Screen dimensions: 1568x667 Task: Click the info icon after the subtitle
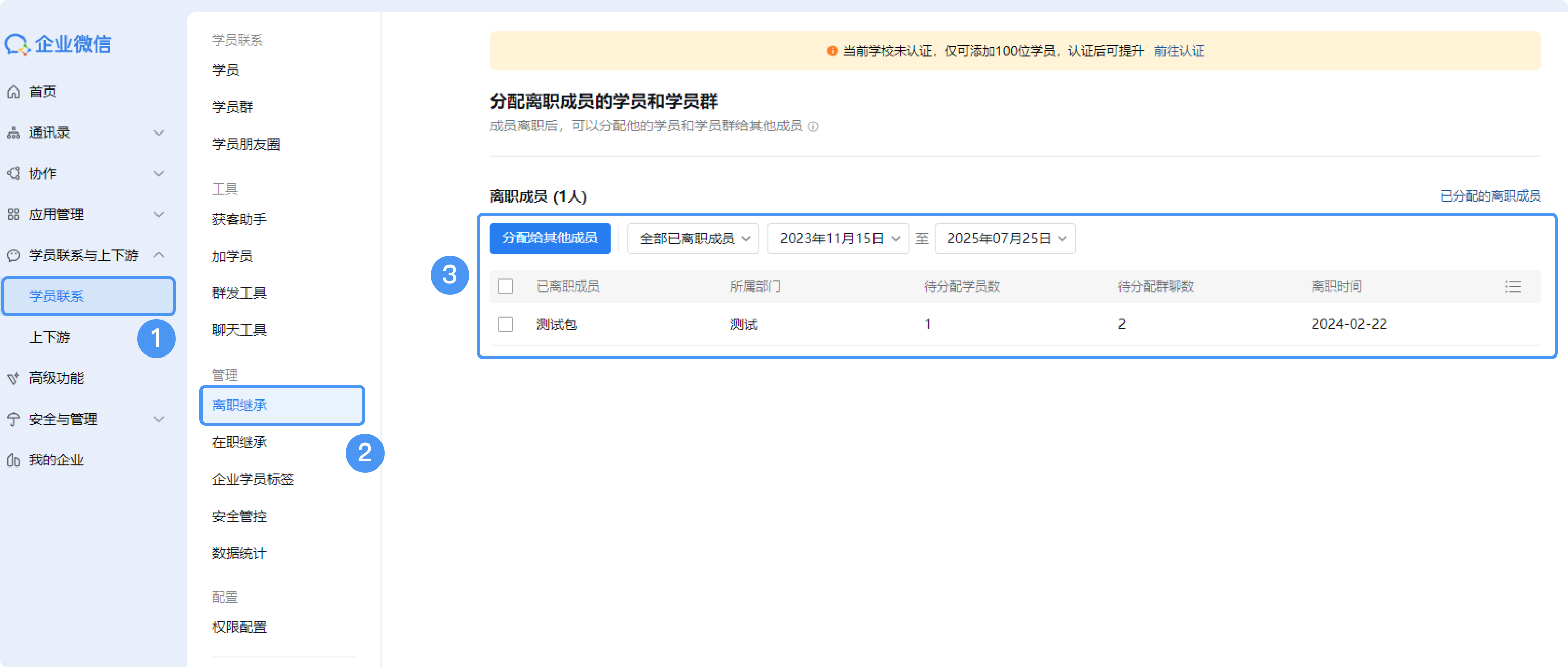(x=813, y=126)
